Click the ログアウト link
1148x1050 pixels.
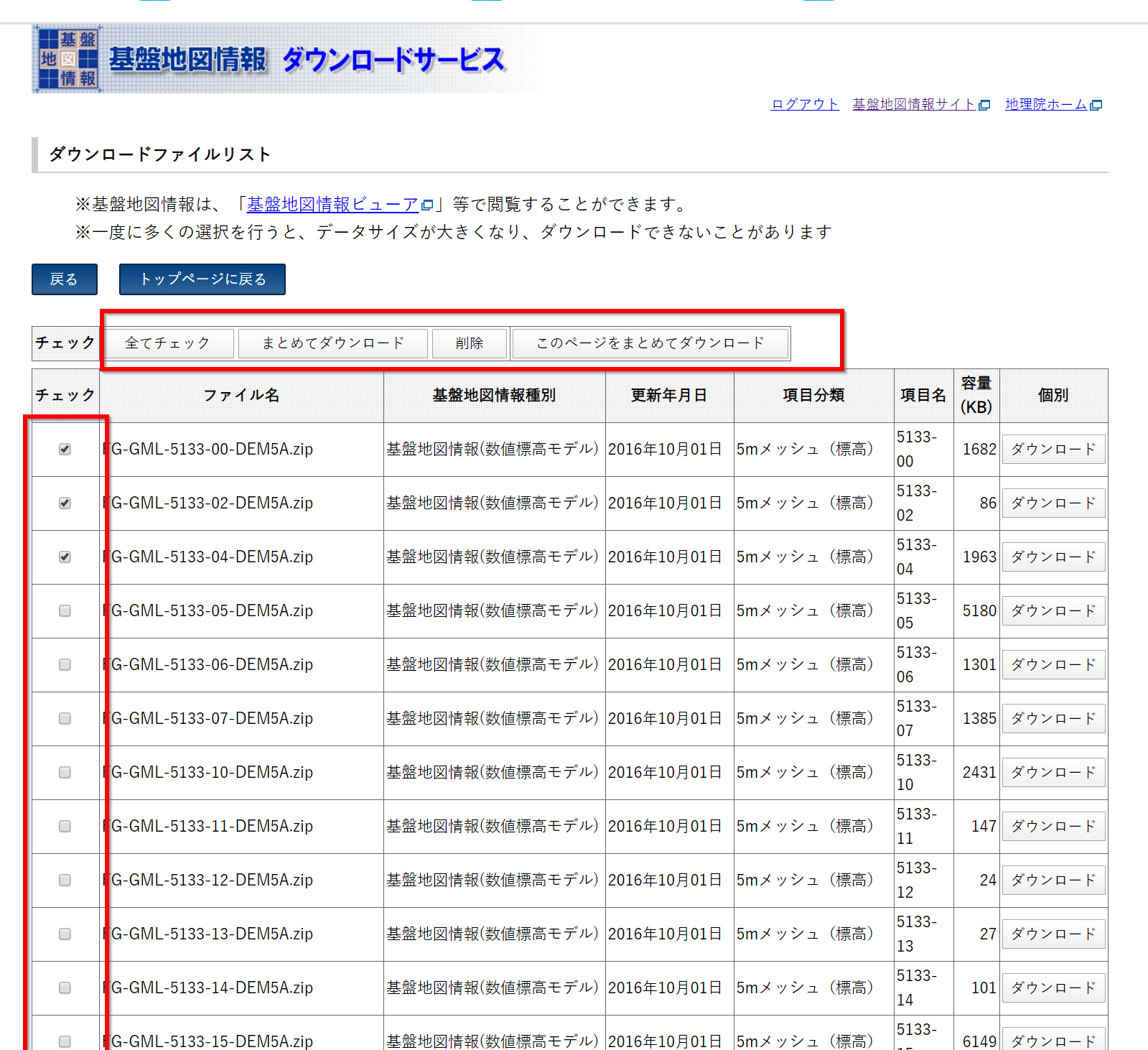tap(804, 105)
